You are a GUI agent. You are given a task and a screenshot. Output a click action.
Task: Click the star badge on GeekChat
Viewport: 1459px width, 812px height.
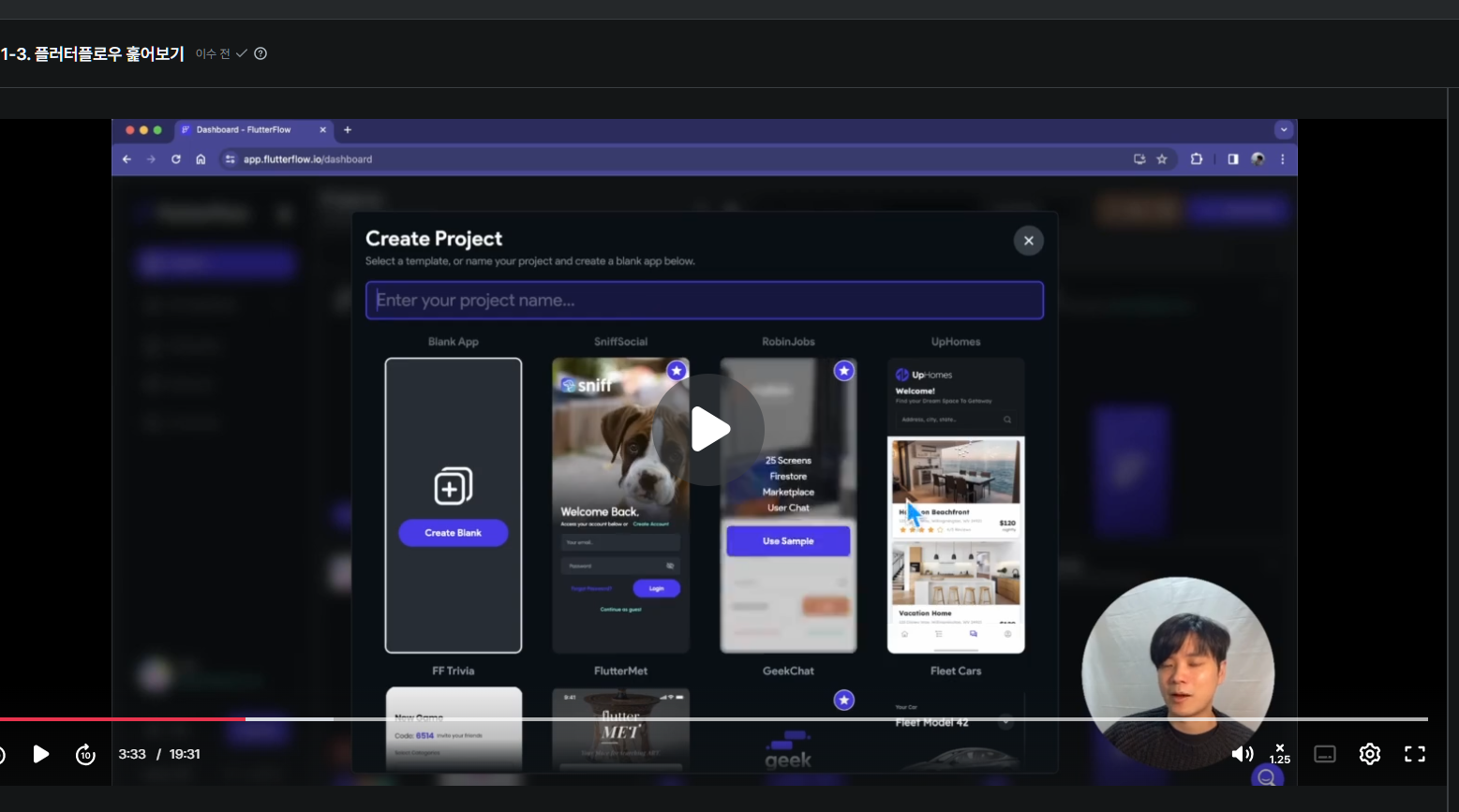tap(844, 700)
